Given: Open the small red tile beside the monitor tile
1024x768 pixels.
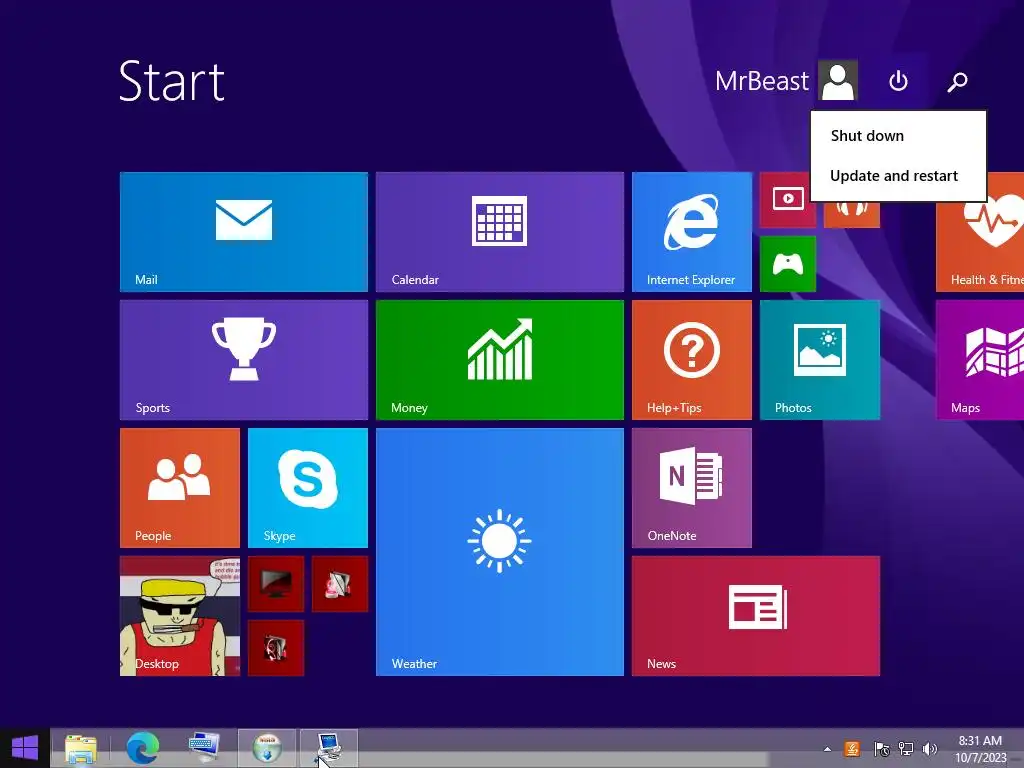Looking at the screenshot, I should tap(340, 584).
